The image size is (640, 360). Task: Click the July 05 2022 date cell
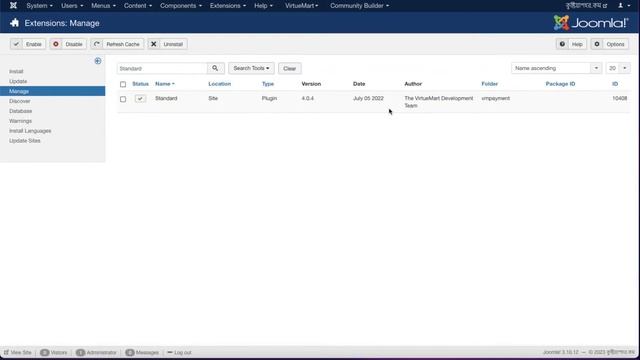(x=368, y=98)
